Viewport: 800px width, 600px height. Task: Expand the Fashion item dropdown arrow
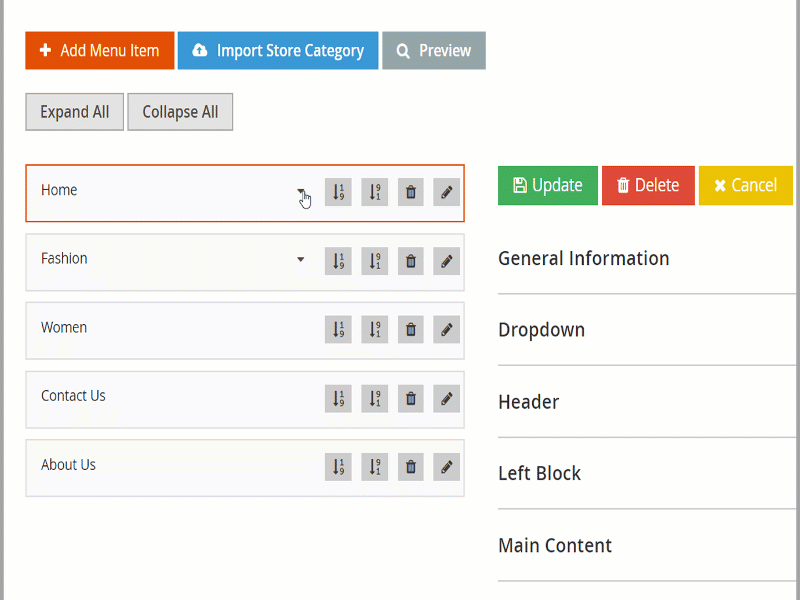(x=301, y=260)
